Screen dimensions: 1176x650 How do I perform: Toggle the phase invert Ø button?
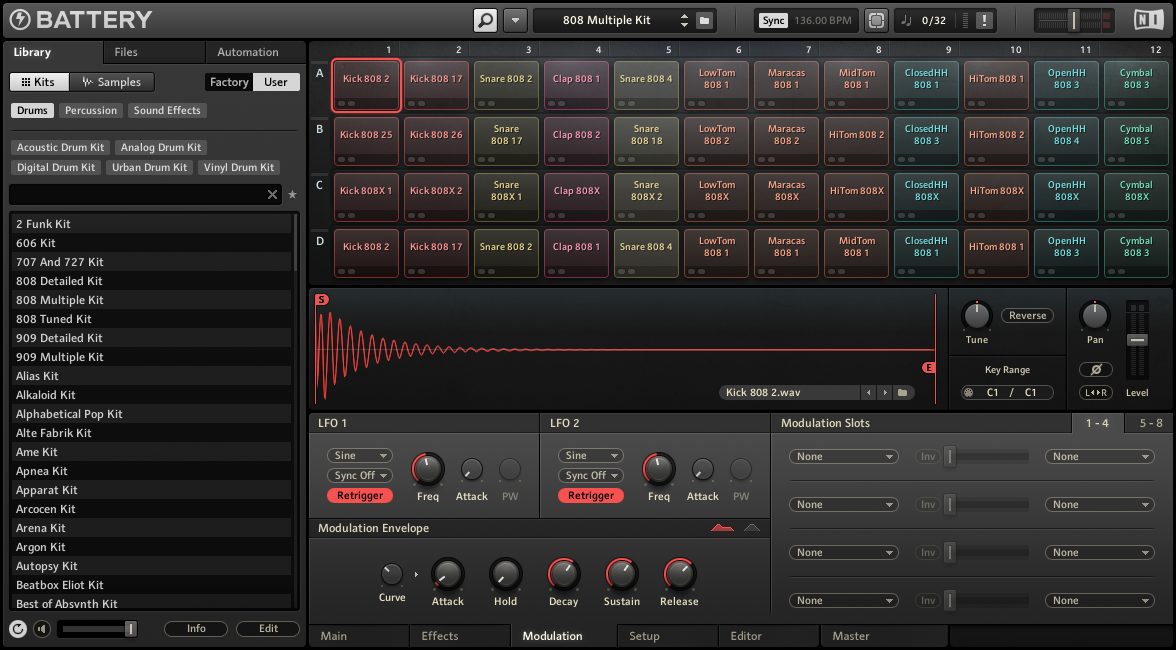click(x=1095, y=370)
